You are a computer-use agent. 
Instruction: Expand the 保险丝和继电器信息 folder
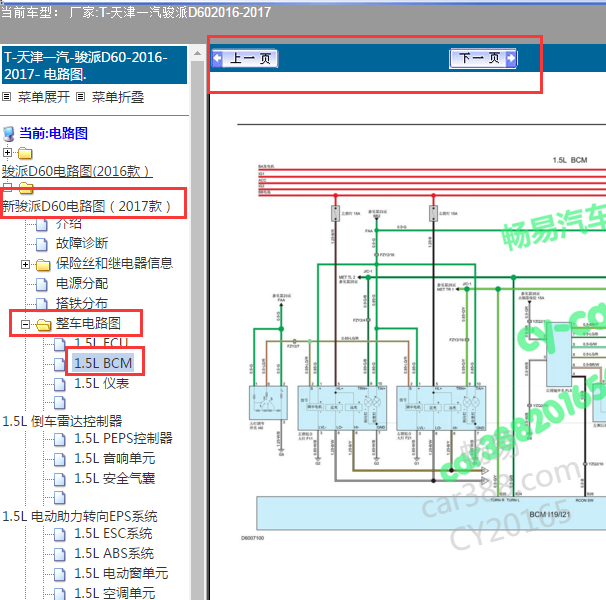(x=26, y=264)
